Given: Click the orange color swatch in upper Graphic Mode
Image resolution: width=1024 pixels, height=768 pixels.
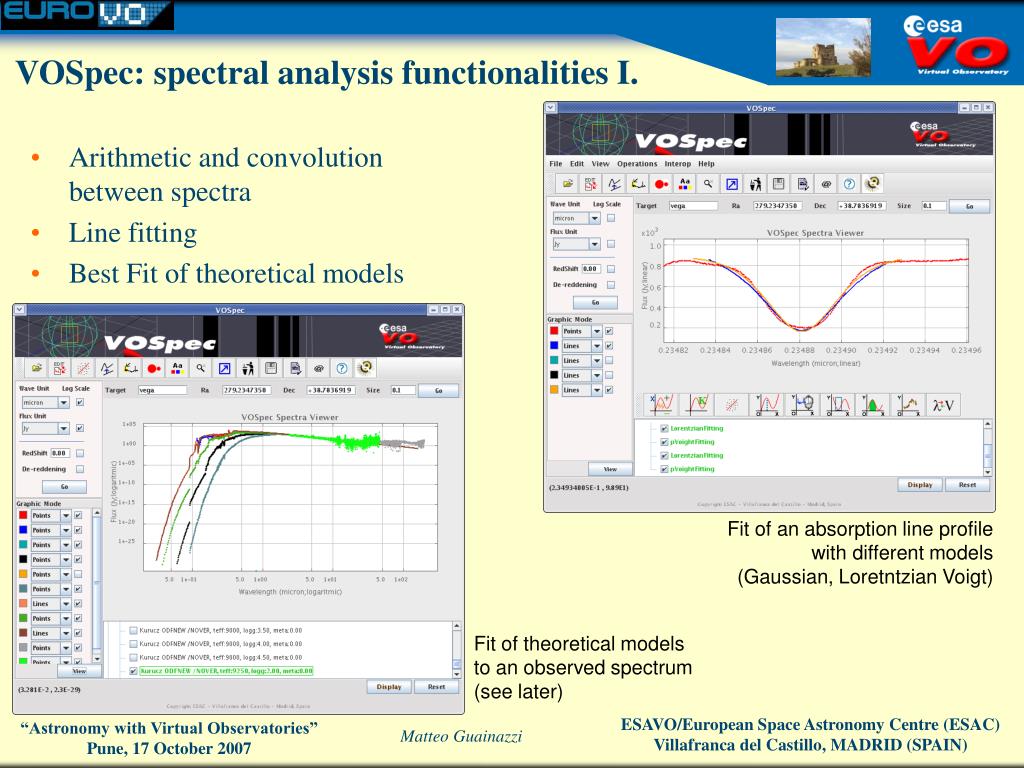Looking at the screenshot, I should tap(554, 390).
